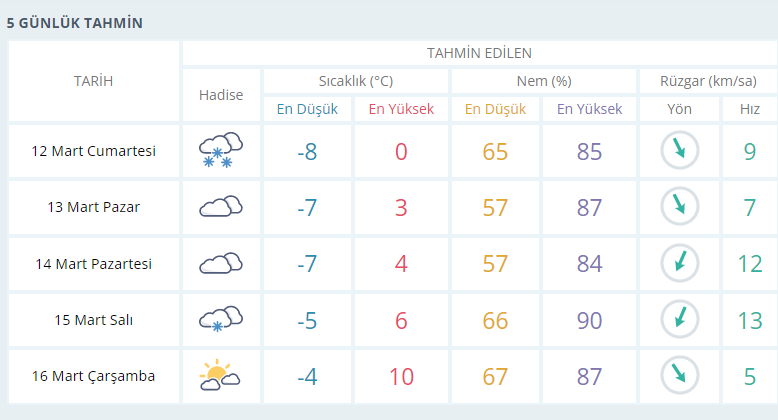Click the wind direction arrow for 13 Mart Pazar

click(x=679, y=206)
